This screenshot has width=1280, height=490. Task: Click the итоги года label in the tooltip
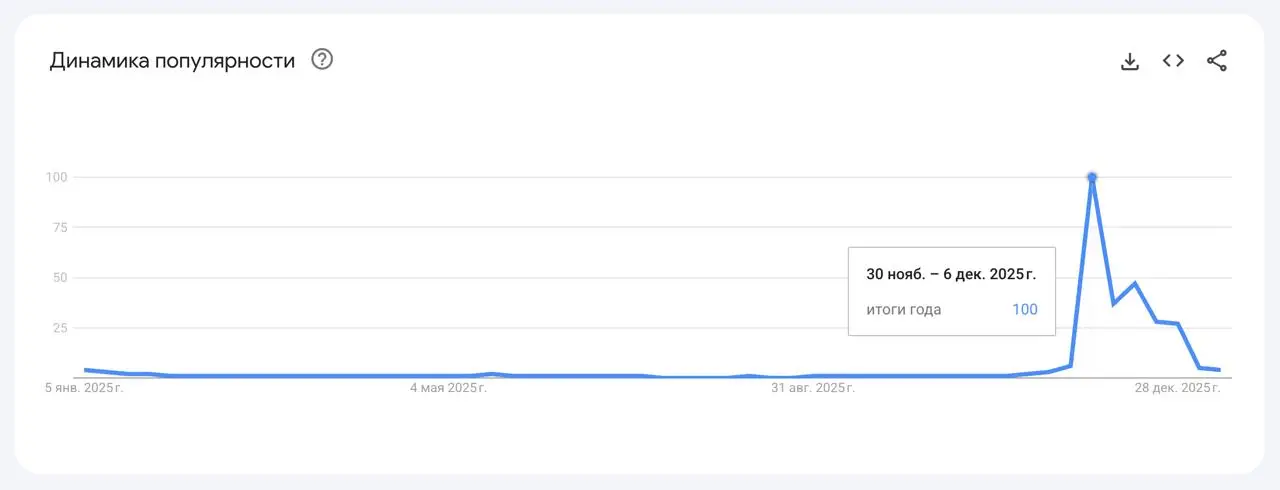[x=904, y=309]
